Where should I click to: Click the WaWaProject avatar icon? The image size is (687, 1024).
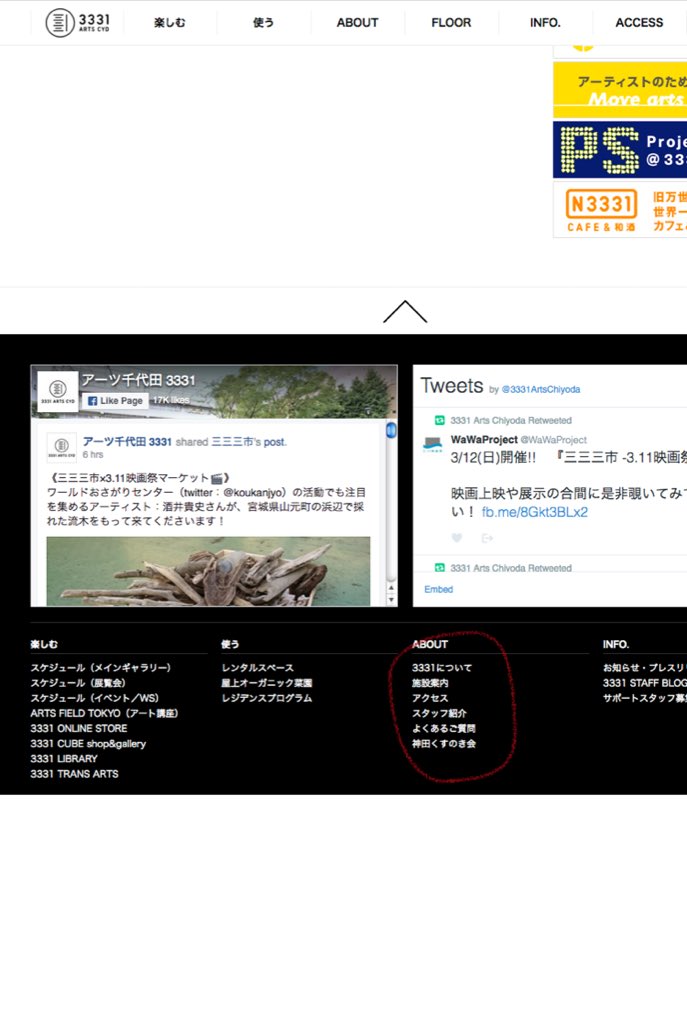point(432,444)
